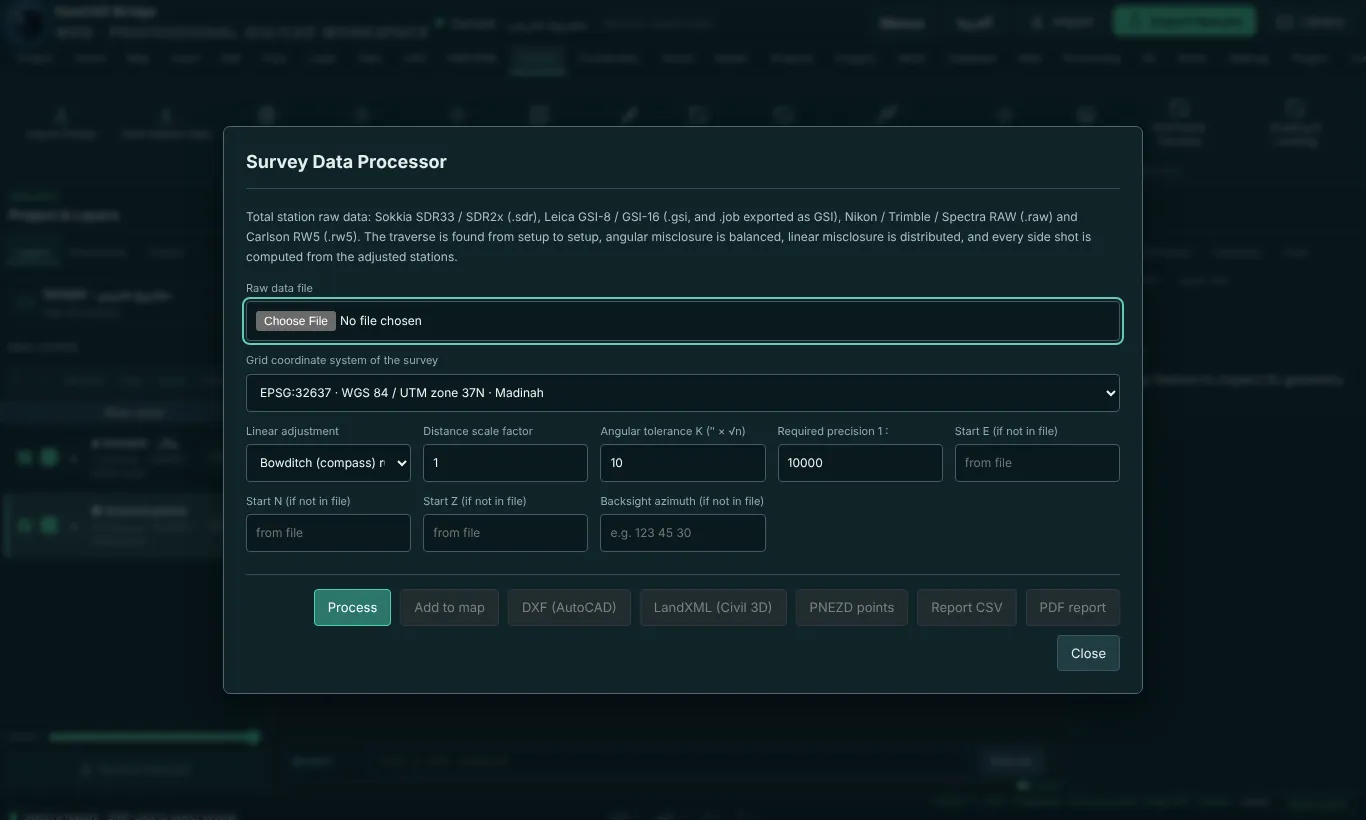Click the Add to map button
1366x820 pixels.
[449, 607]
